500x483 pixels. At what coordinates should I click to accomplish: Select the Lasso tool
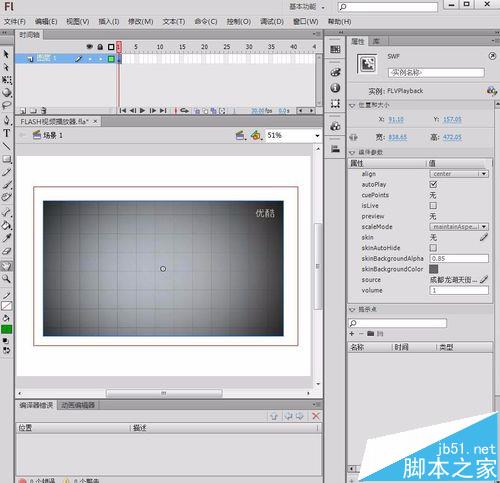(x=6, y=106)
